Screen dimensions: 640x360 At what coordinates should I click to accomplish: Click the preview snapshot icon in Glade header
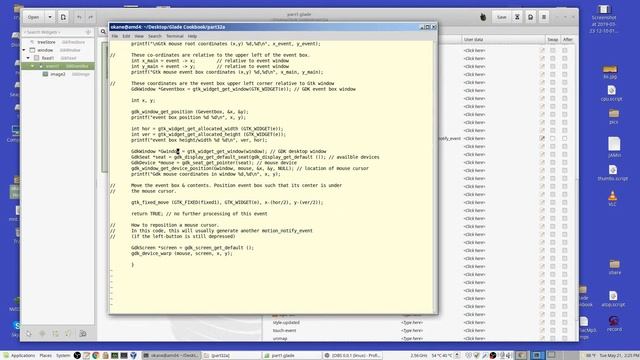[x=530, y=17]
